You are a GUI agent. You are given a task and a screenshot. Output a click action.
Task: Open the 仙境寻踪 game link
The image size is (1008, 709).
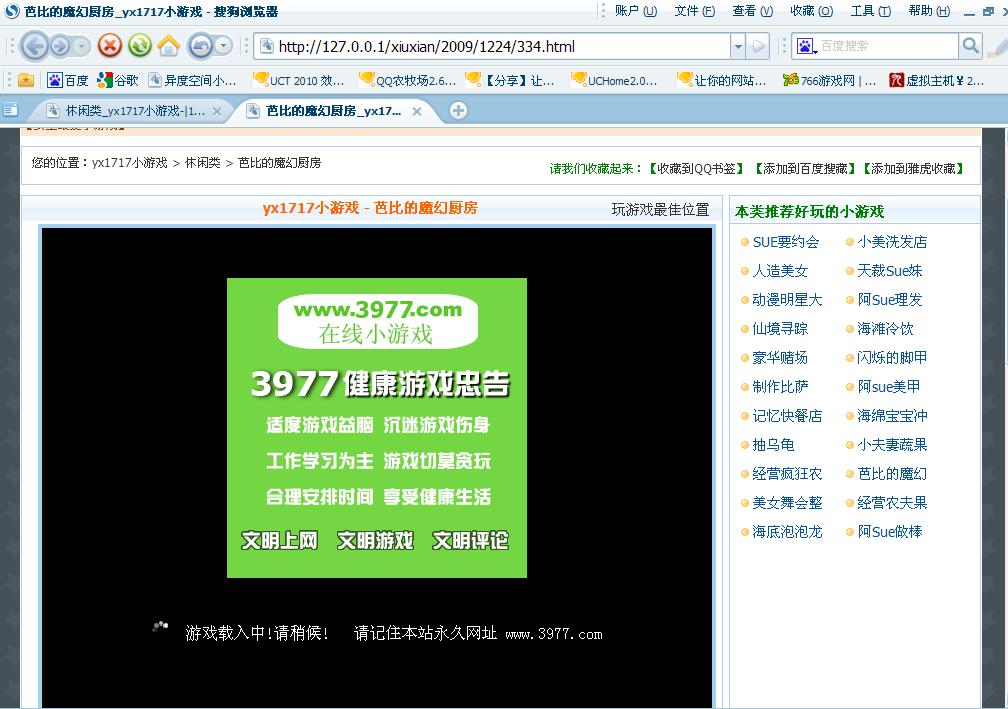click(780, 328)
